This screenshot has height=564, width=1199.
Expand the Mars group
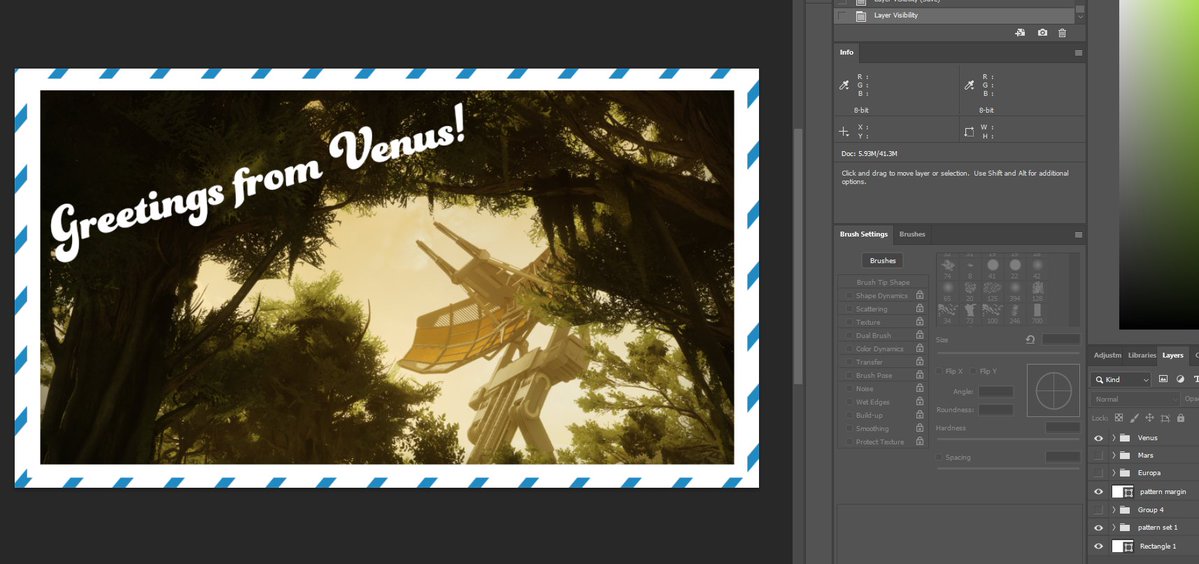click(x=1113, y=455)
